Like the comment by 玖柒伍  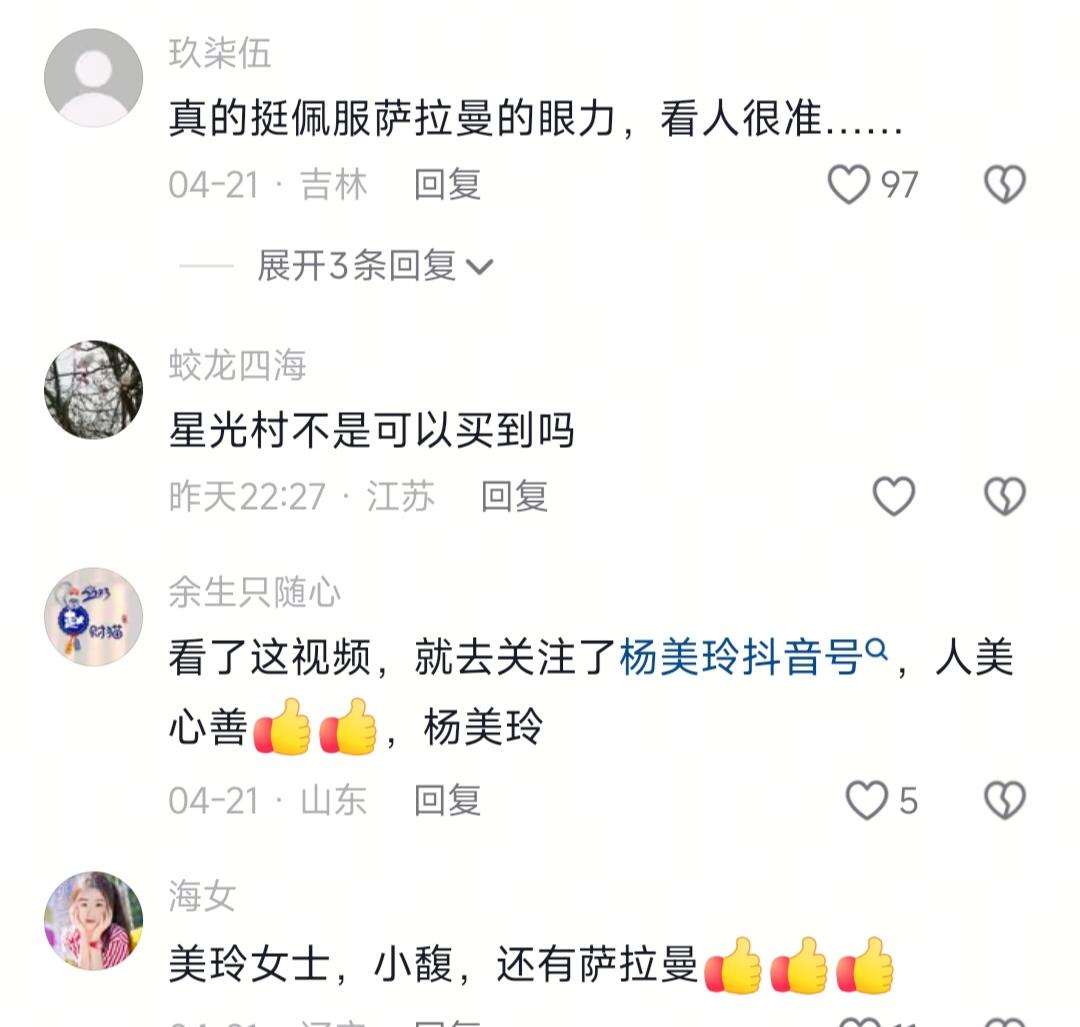tap(849, 185)
